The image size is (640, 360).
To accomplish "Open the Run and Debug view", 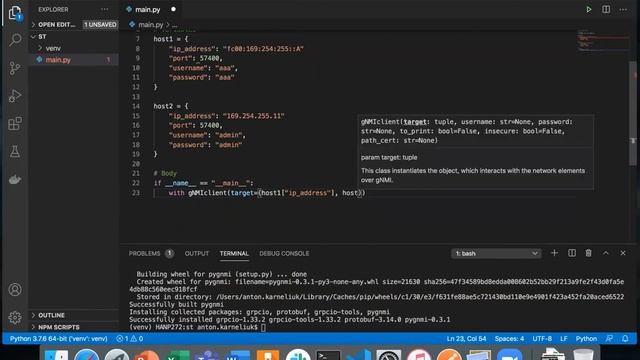I will click(15, 96).
